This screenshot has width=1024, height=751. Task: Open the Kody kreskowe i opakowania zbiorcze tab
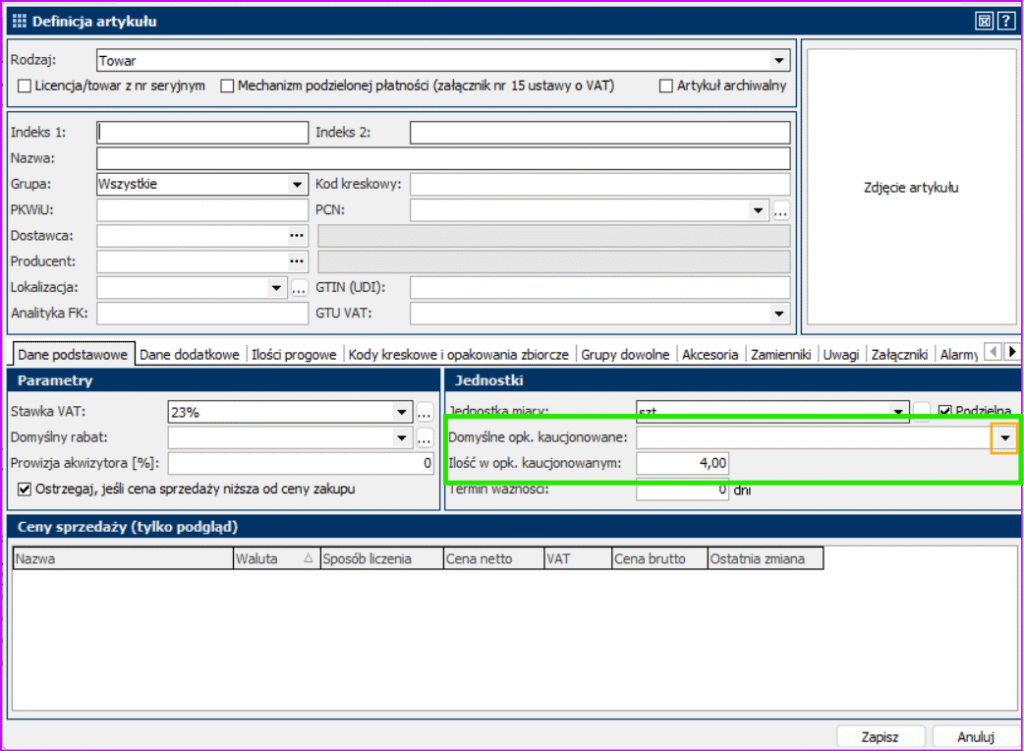pos(459,354)
